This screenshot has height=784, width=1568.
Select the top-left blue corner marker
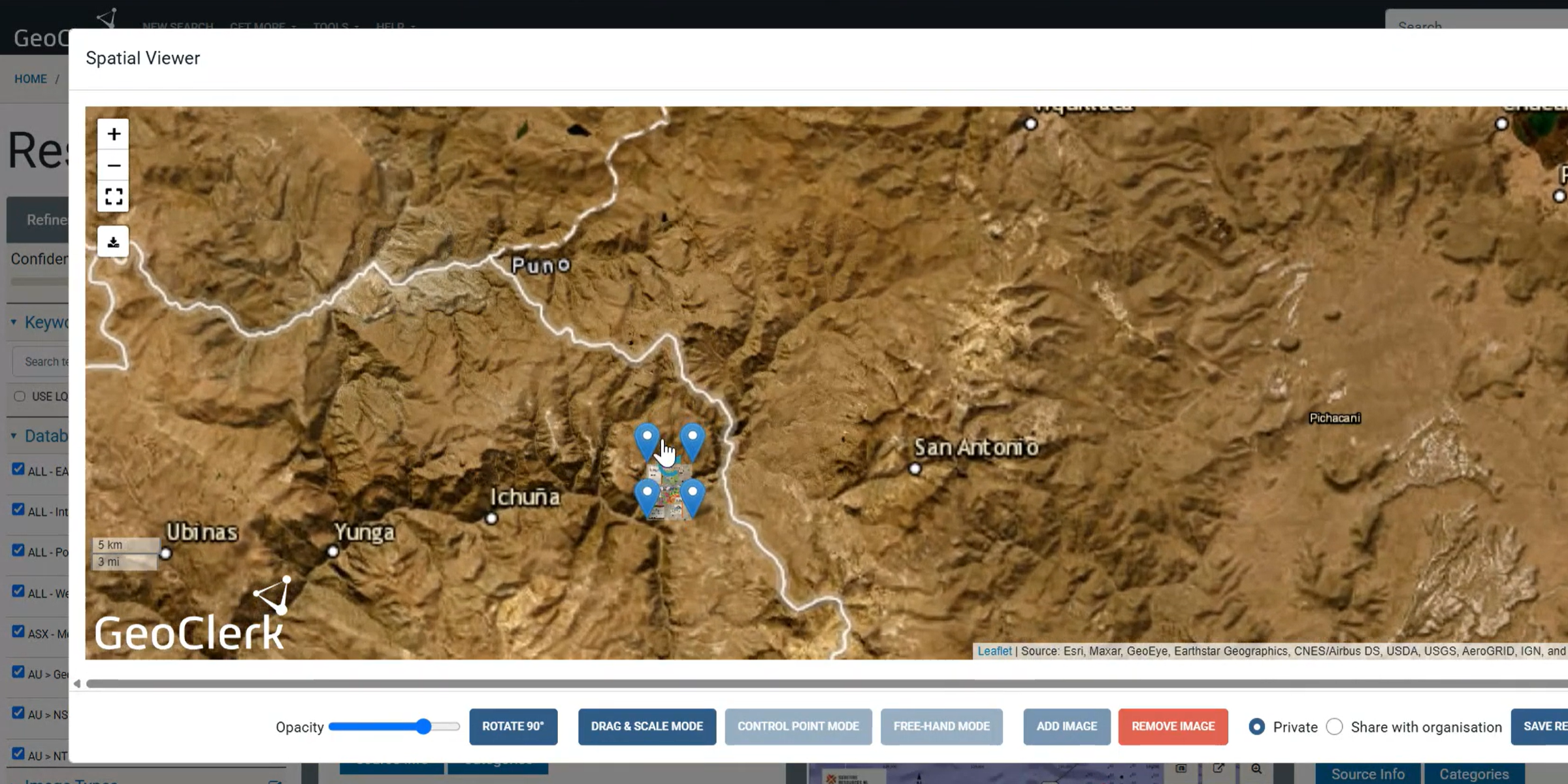point(647,442)
